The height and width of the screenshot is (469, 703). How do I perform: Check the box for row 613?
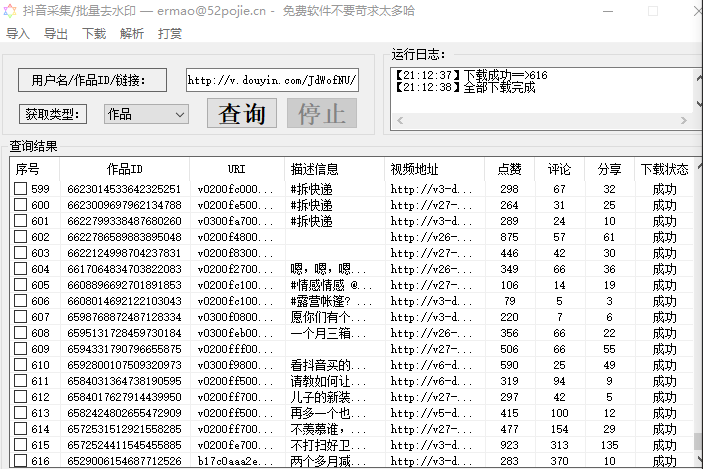click(20, 413)
